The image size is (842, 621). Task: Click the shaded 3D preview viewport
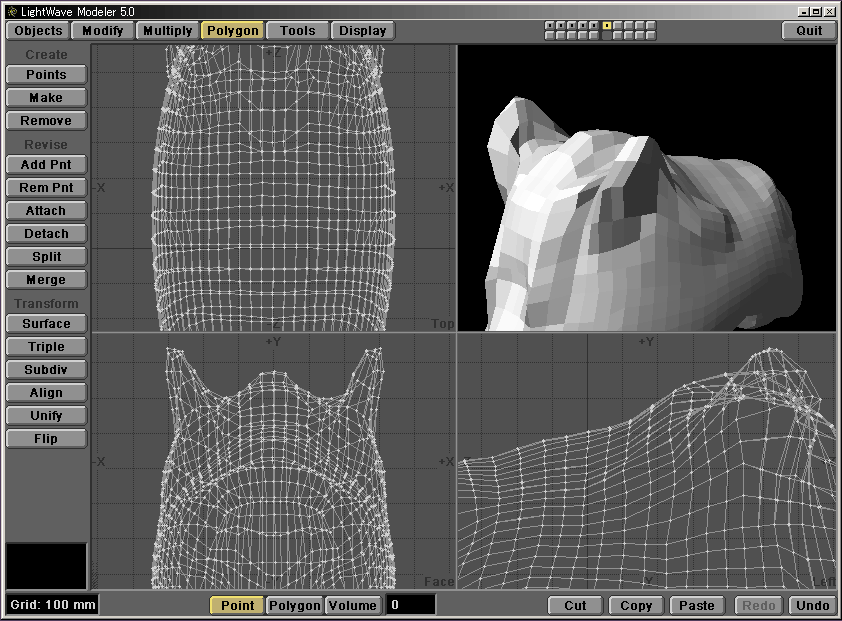tap(646, 188)
